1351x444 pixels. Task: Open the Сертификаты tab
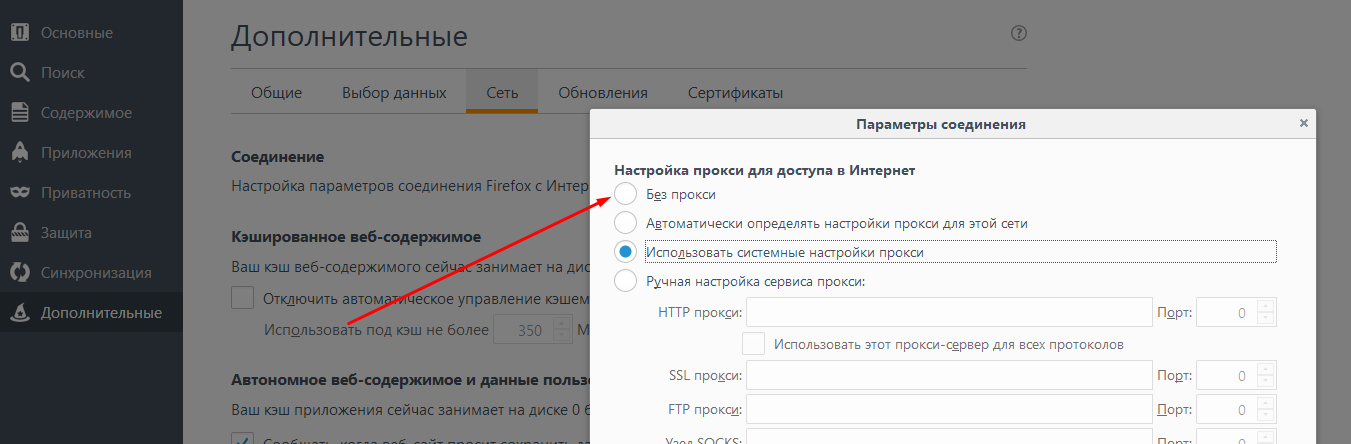735,93
